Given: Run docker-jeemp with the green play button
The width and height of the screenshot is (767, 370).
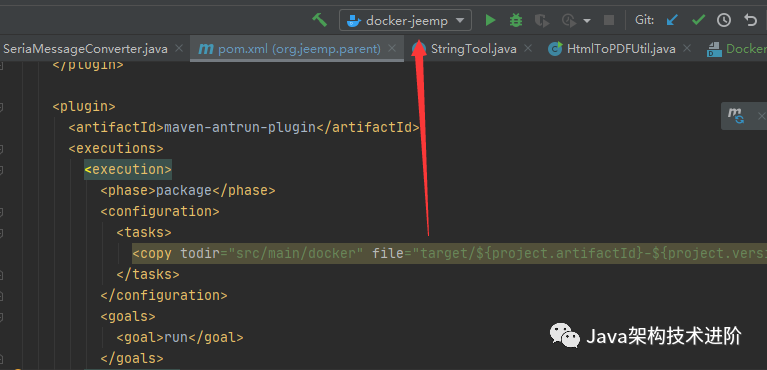Looking at the screenshot, I should tap(490, 21).
